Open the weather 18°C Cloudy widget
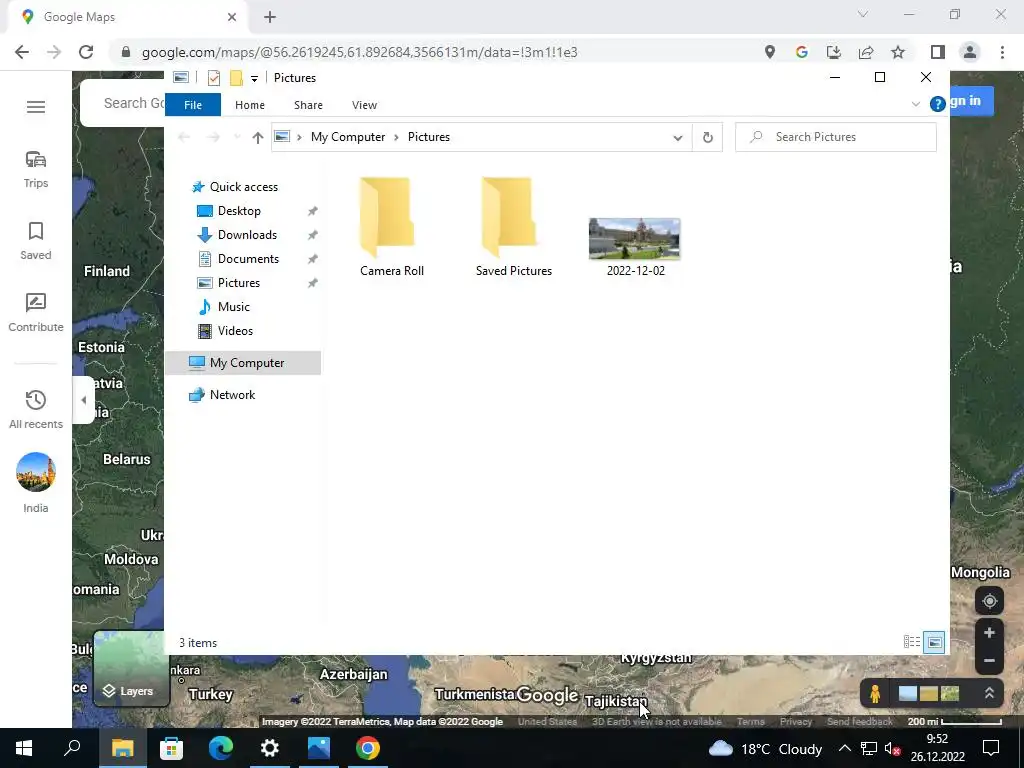Screen dimensions: 1024x768 point(765,748)
